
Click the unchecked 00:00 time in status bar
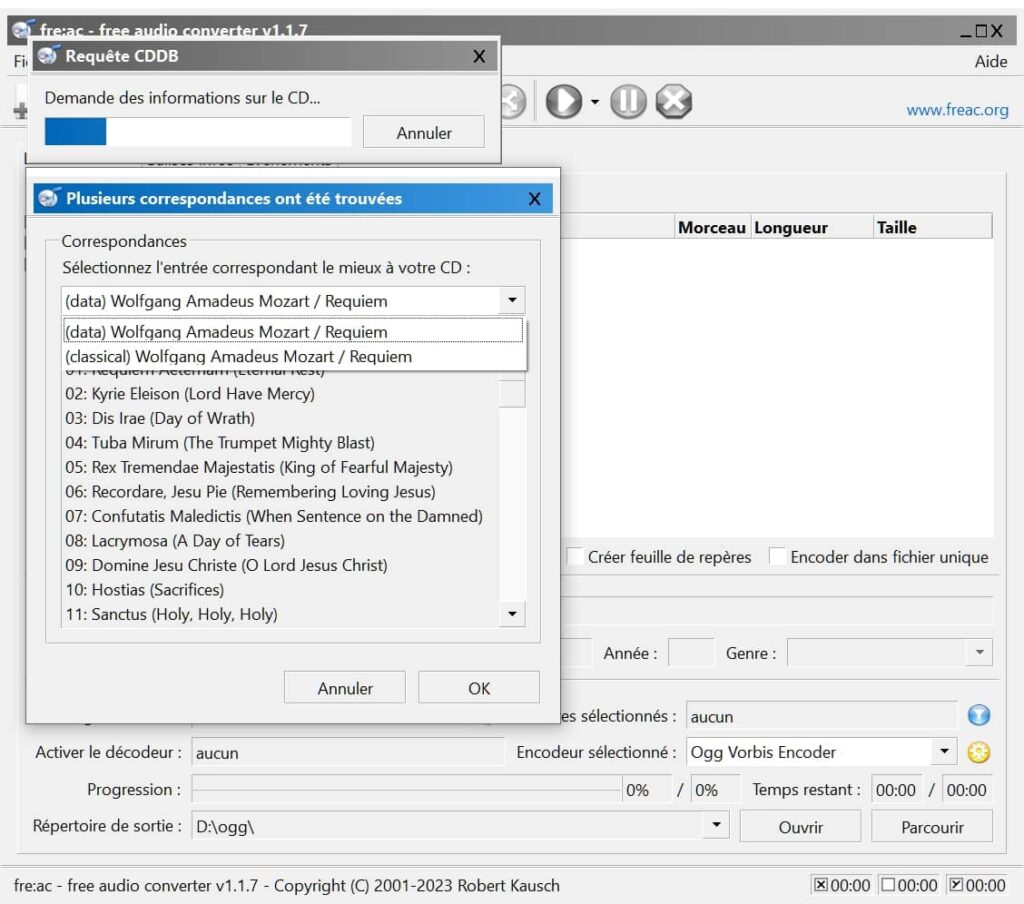tap(909, 885)
